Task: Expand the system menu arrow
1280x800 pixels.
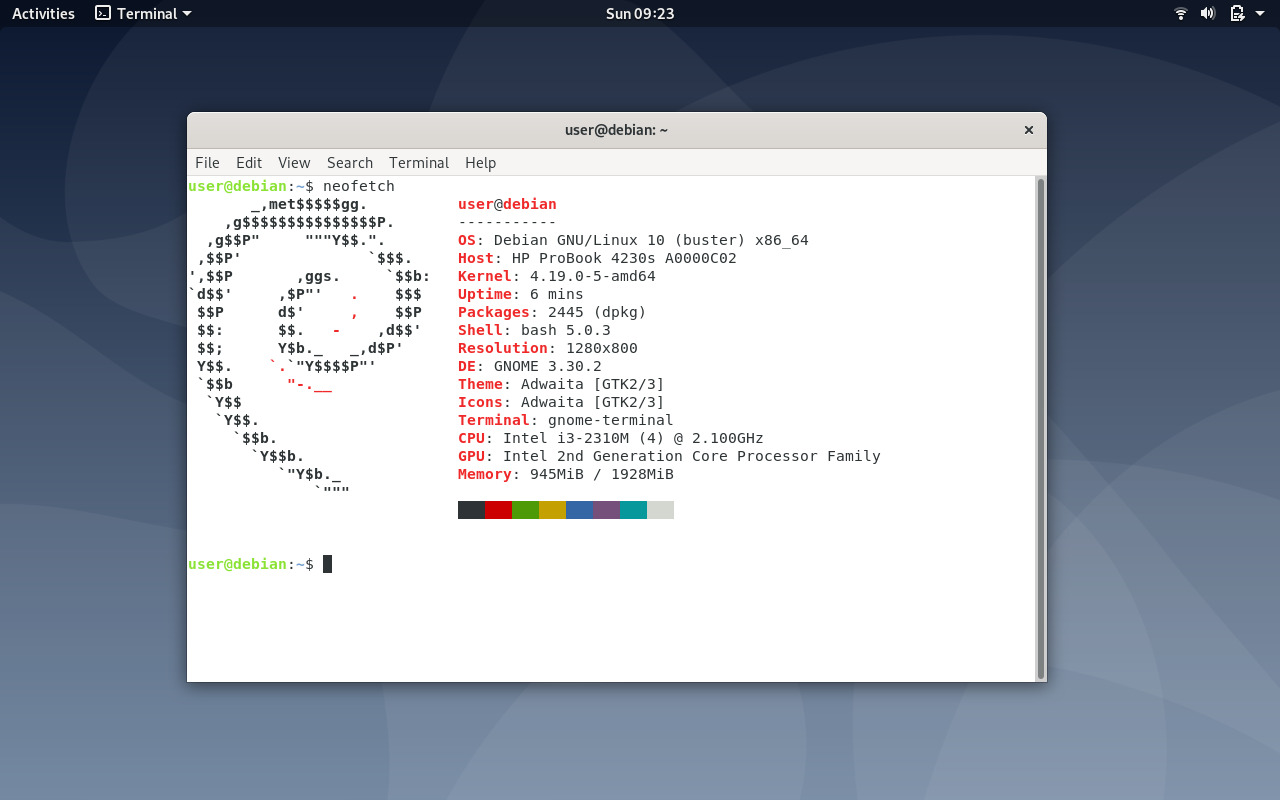Action: 1260,14
